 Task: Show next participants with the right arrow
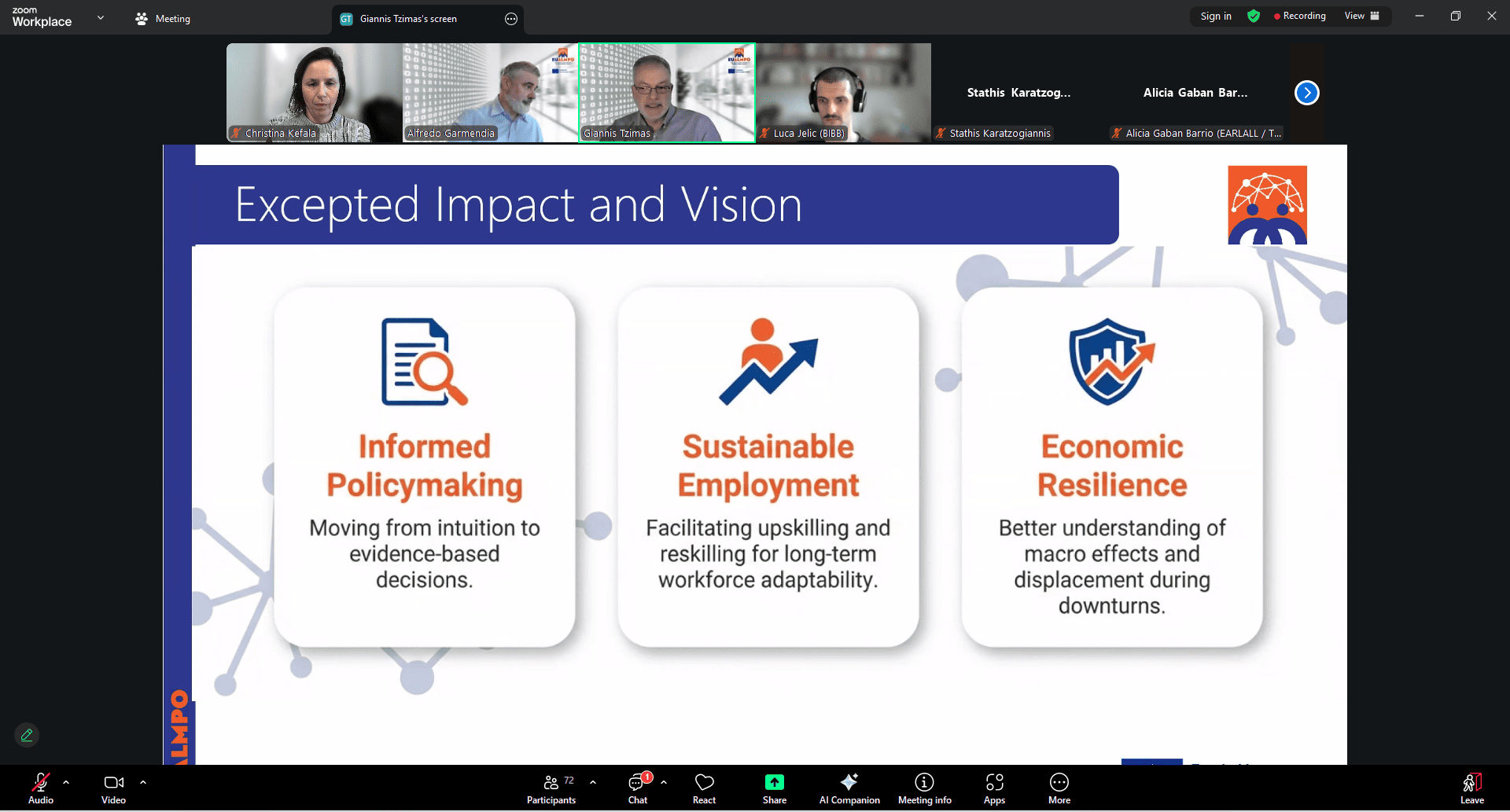1306,93
